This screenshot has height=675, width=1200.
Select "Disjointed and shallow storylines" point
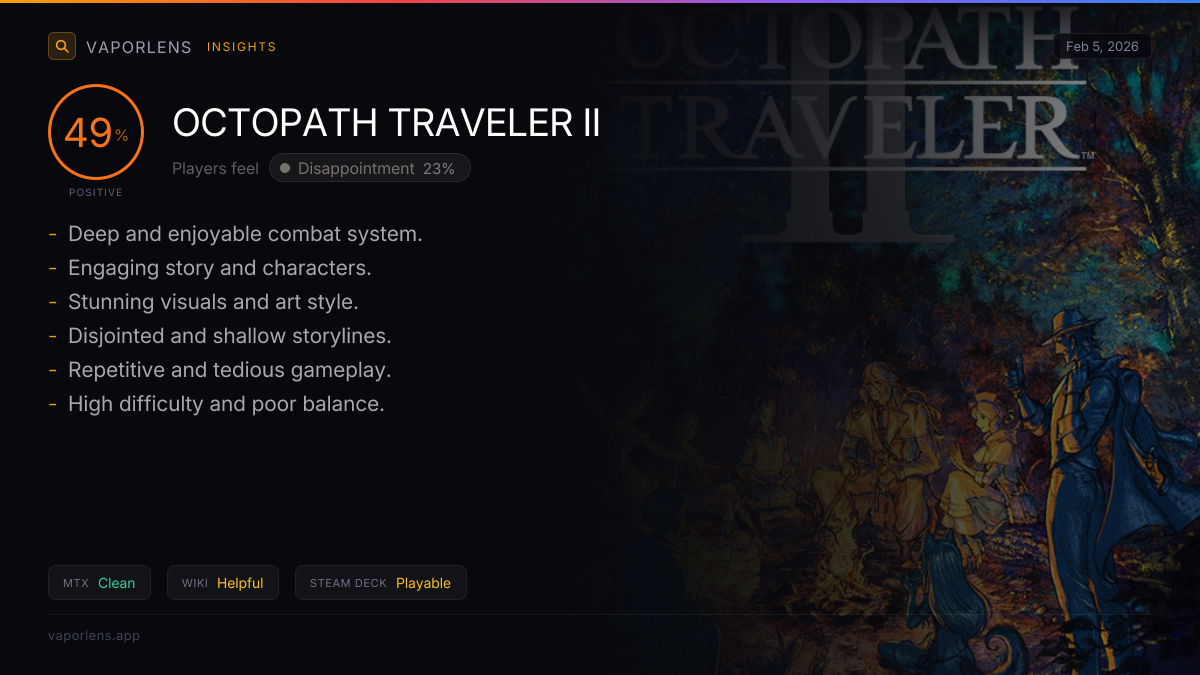point(230,336)
